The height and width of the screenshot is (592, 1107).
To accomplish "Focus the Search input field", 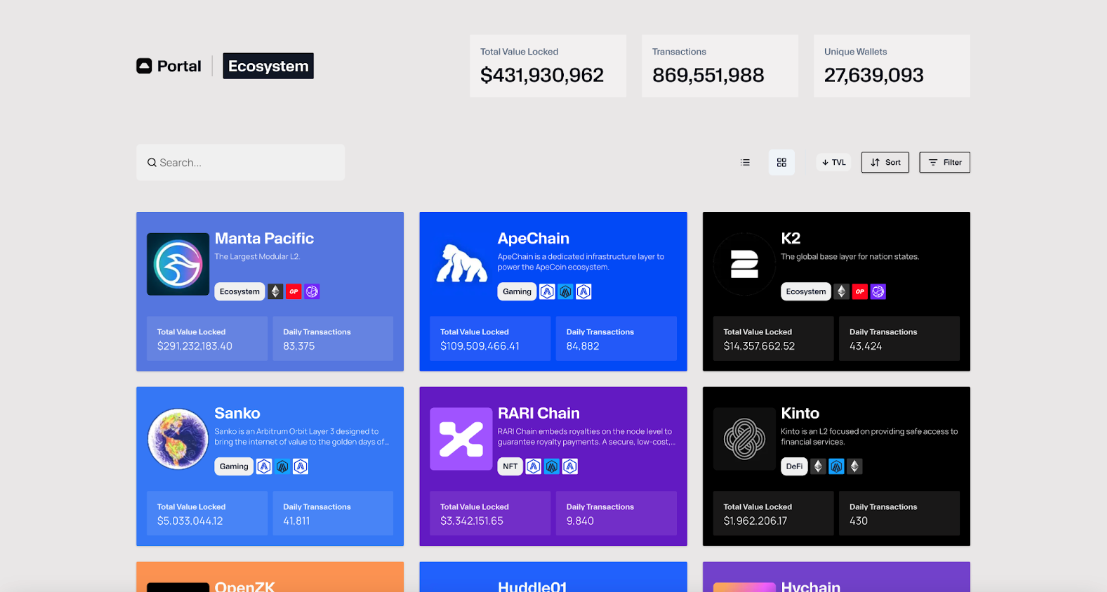I will pyautogui.click(x=241, y=162).
